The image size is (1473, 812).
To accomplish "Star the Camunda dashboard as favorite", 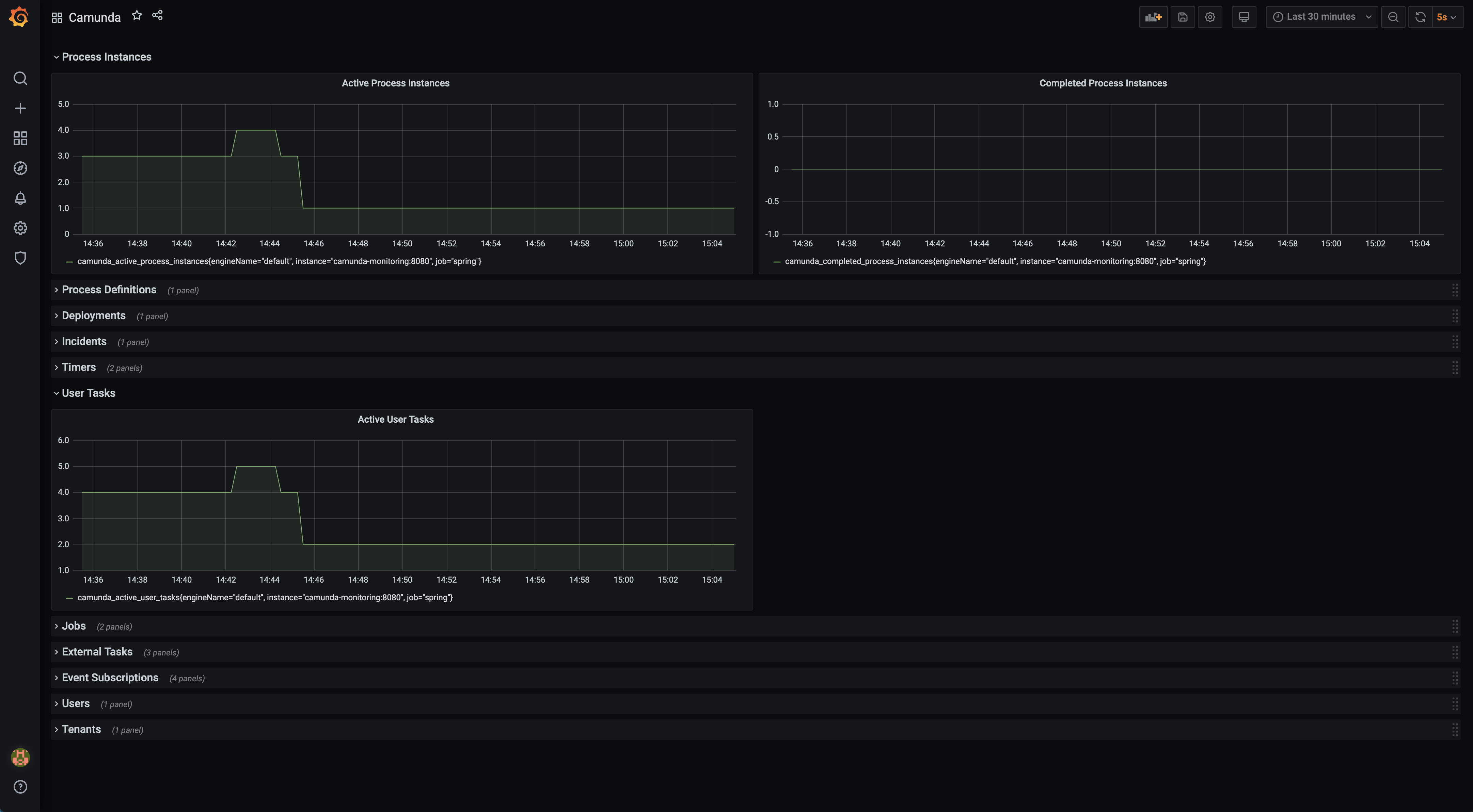I will pos(137,16).
